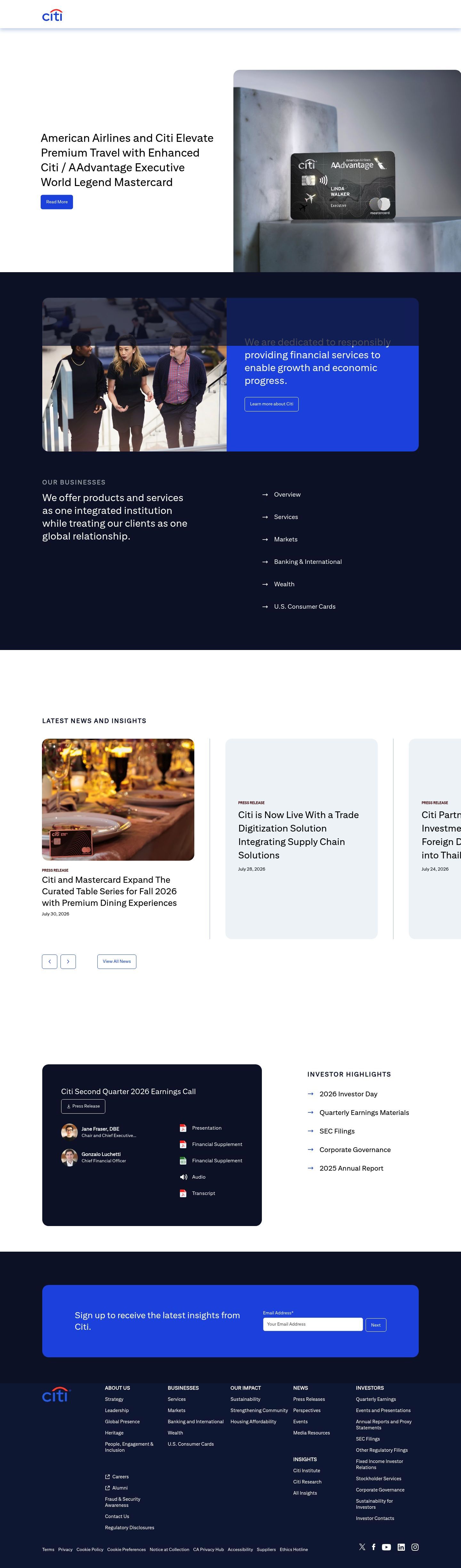This screenshot has height=1568, width=461.
Task: Open Citi's YouTube channel
Action: click(386, 1547)
